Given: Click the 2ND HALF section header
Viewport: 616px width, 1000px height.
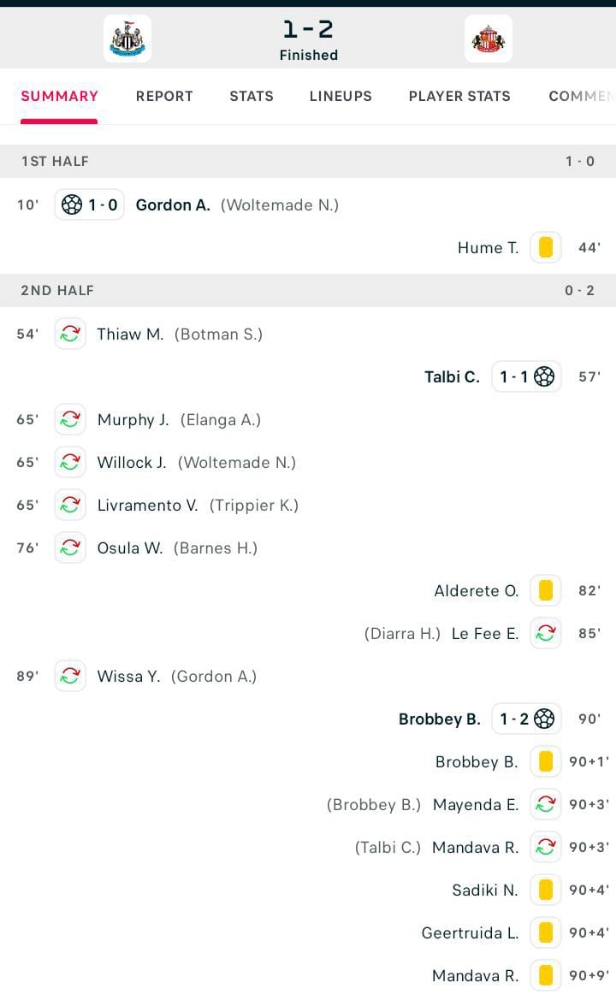Looking at the screenshot, I should point(57,290).
